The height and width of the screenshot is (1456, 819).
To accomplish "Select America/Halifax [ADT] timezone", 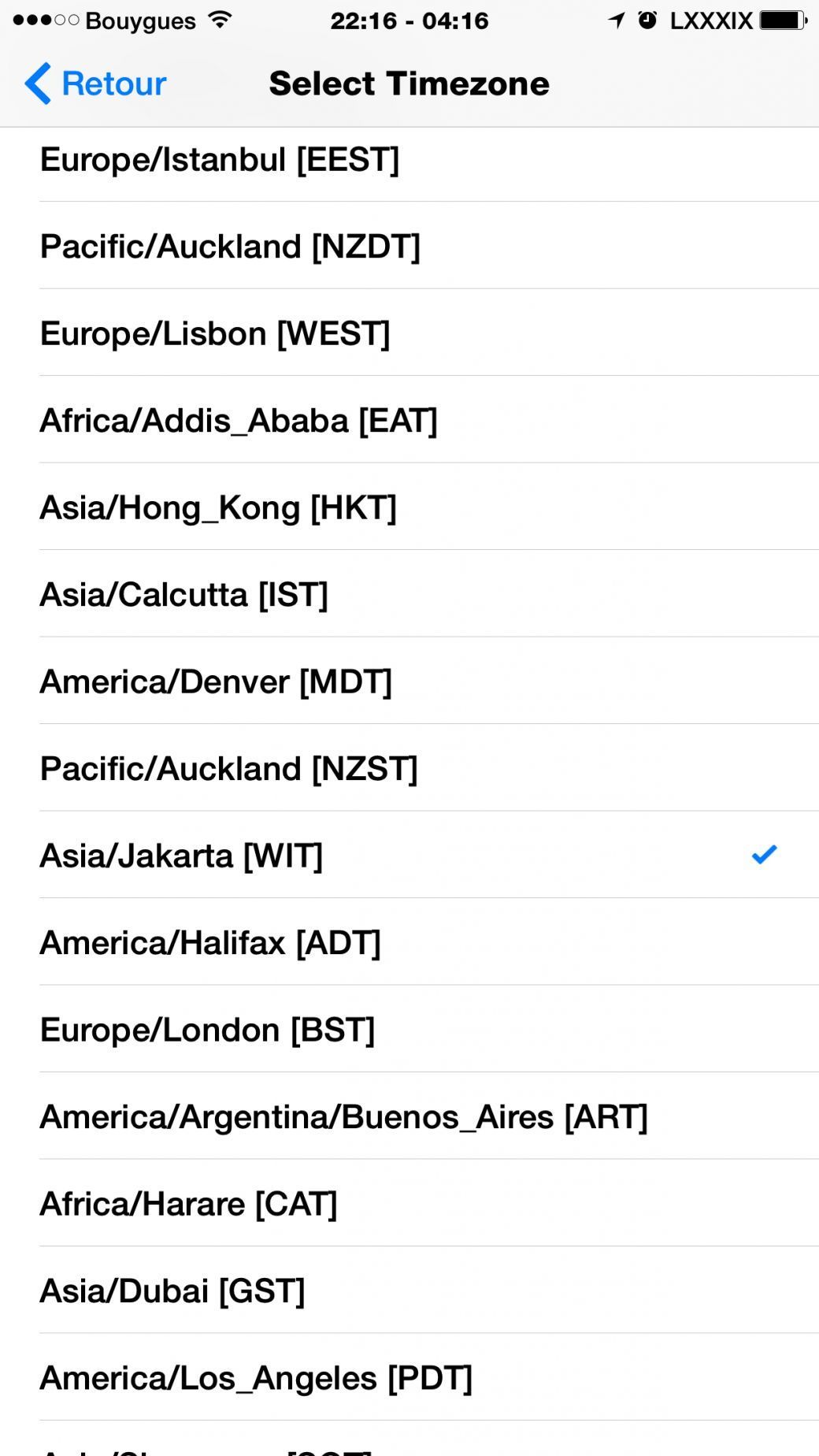I will tap(210, 942).
